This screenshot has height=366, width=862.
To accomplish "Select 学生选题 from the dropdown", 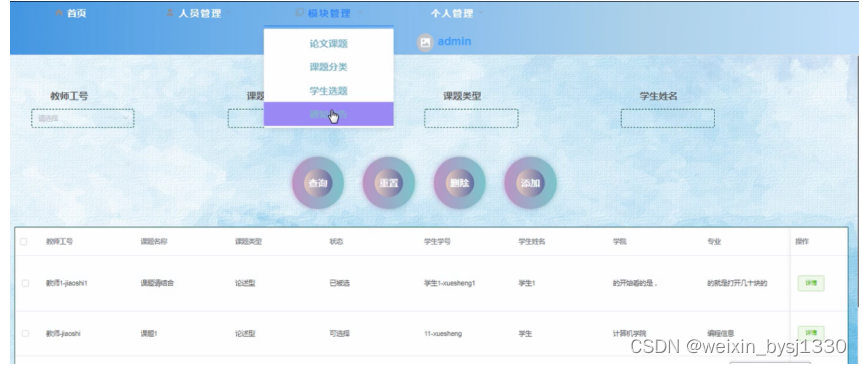I will pyautogui.click(x=329, y=91).
